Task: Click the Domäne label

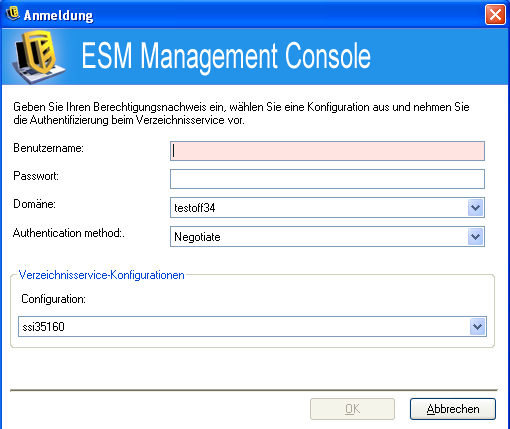Action: tap(34, 204)
